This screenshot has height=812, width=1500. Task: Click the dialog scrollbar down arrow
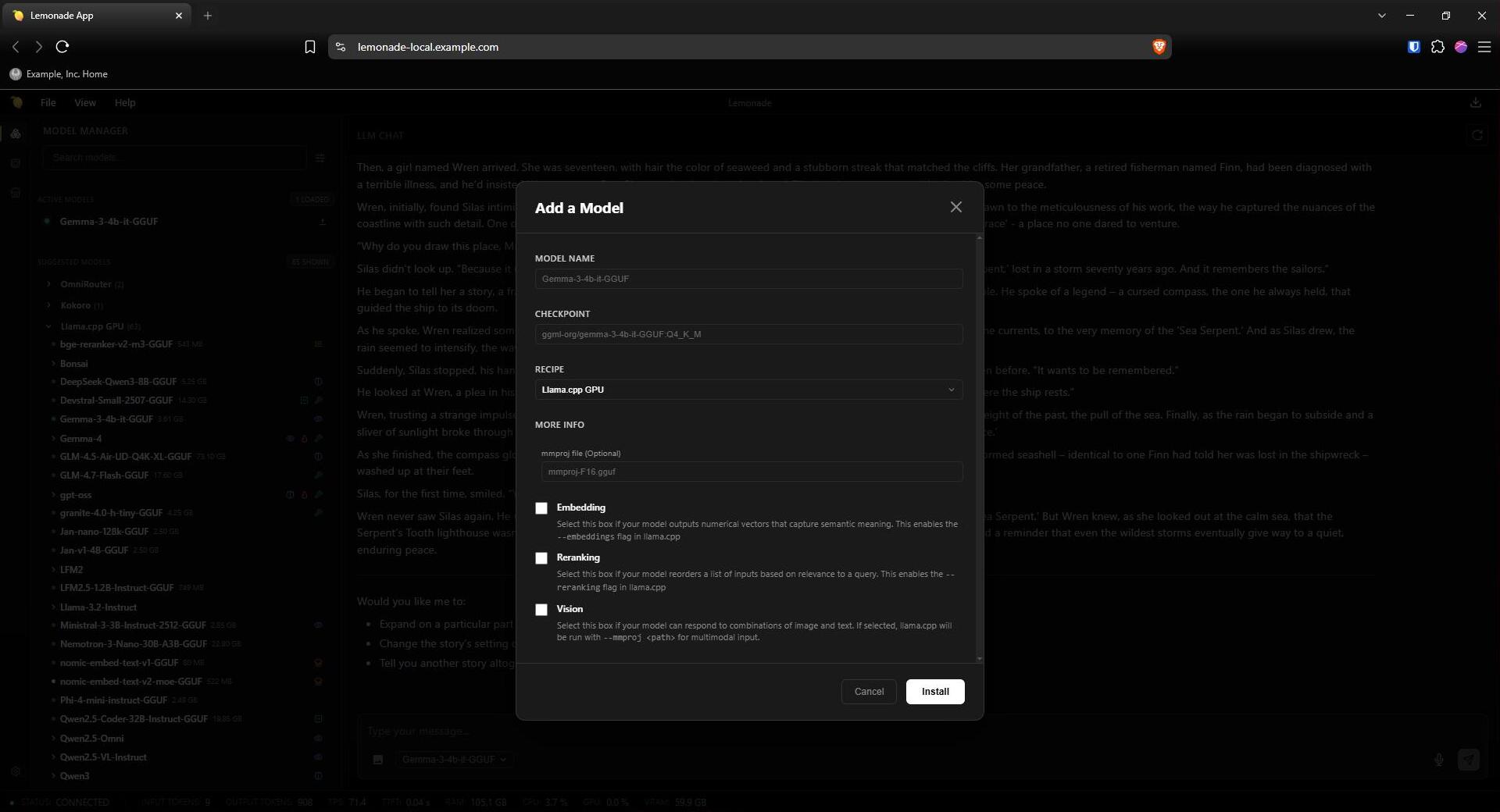[980, 659]
